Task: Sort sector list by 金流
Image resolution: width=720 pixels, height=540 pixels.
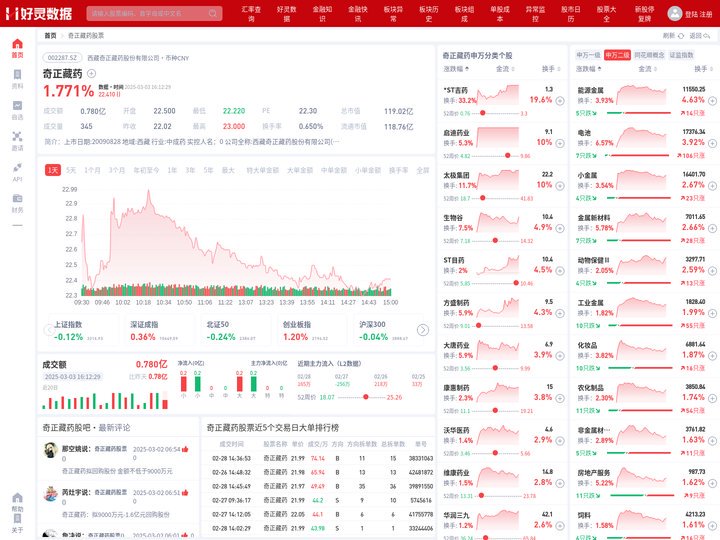Action: pos(647,69)
